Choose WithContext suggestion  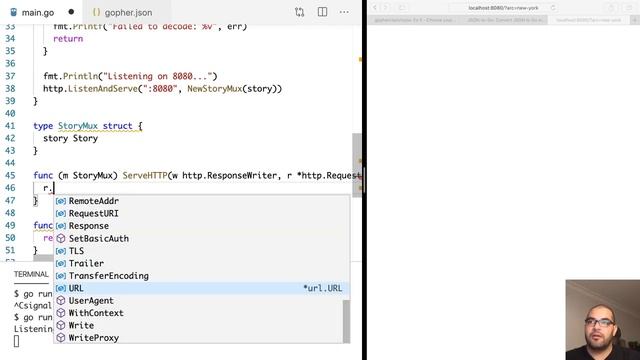click(198, 313)
